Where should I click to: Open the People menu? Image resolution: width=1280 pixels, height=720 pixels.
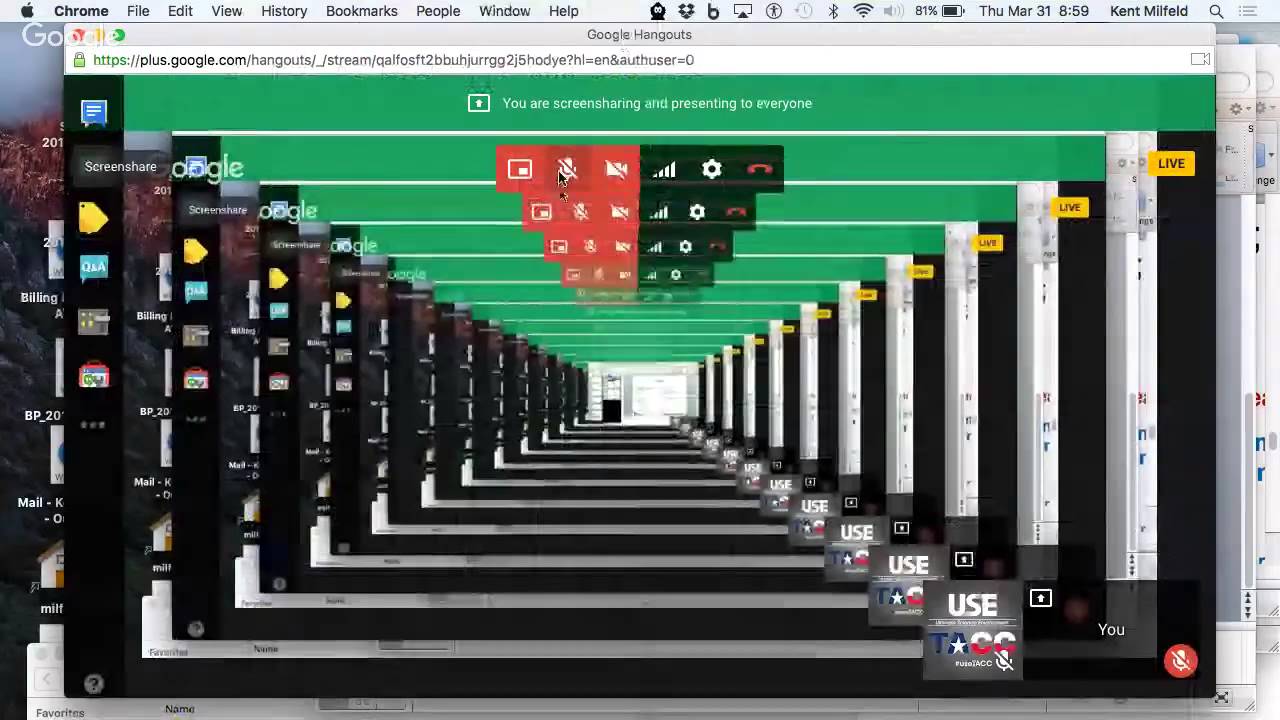click(438, 11)
